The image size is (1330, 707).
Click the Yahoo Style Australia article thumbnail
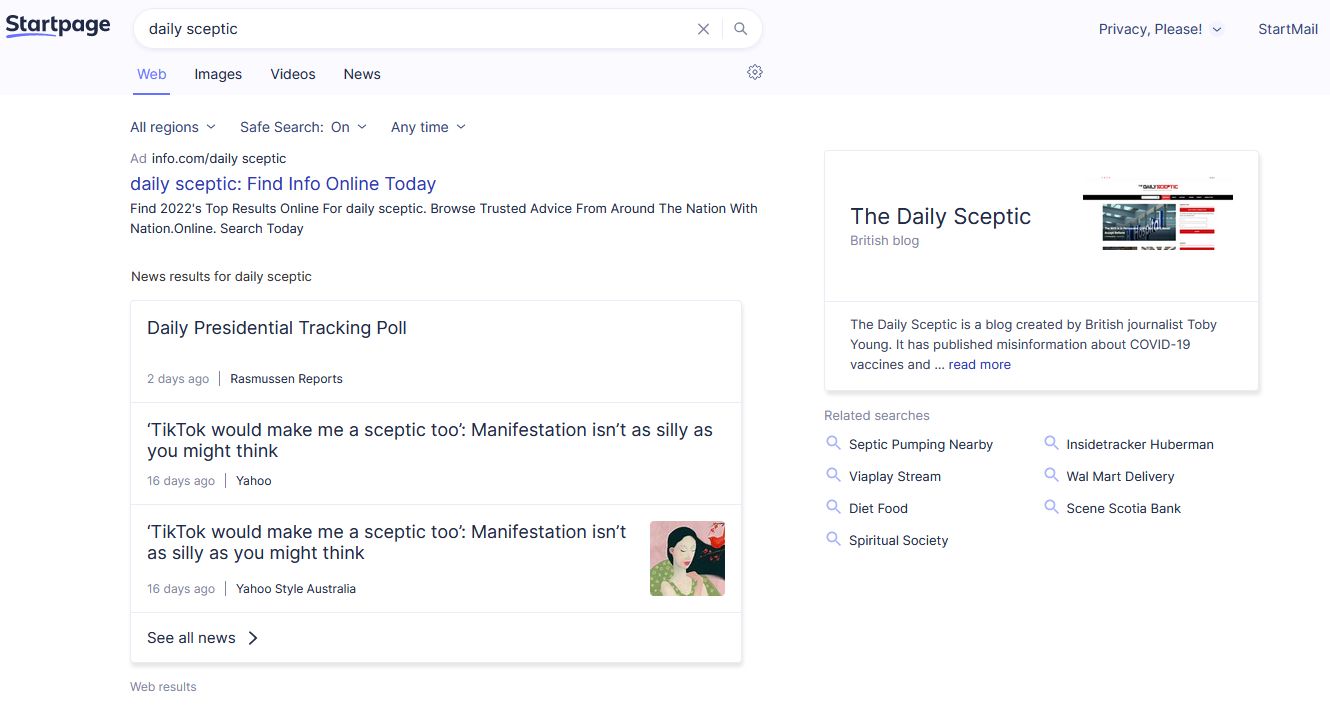687,558
